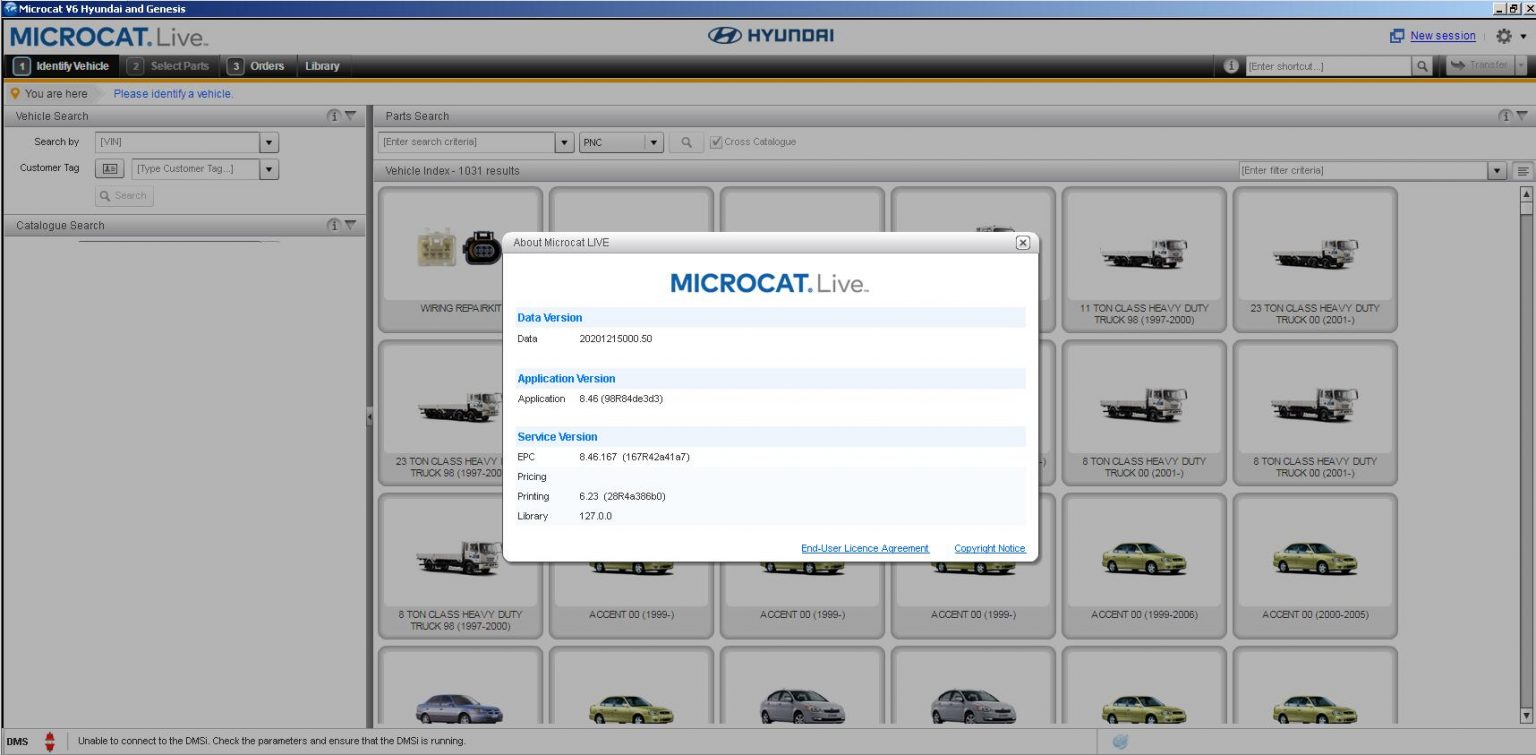This screenshot has width=1536, height=755.
Task: Switch to the Library tab
Action: pyautogui.click(x=322, y=66)
